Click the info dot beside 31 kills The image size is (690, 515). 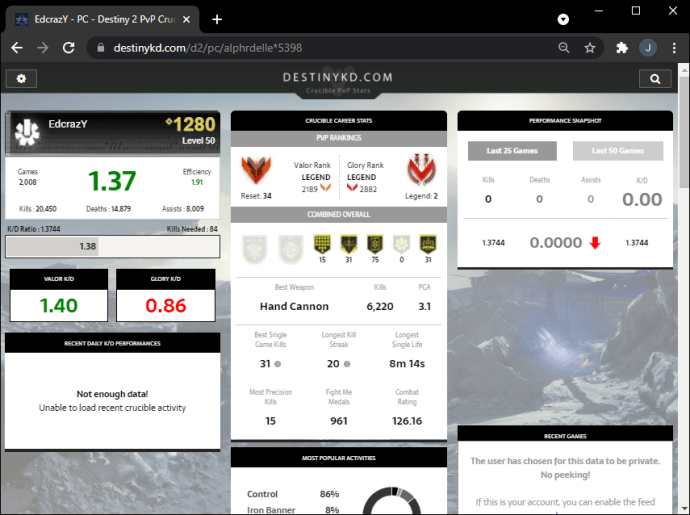pos(278,364)
